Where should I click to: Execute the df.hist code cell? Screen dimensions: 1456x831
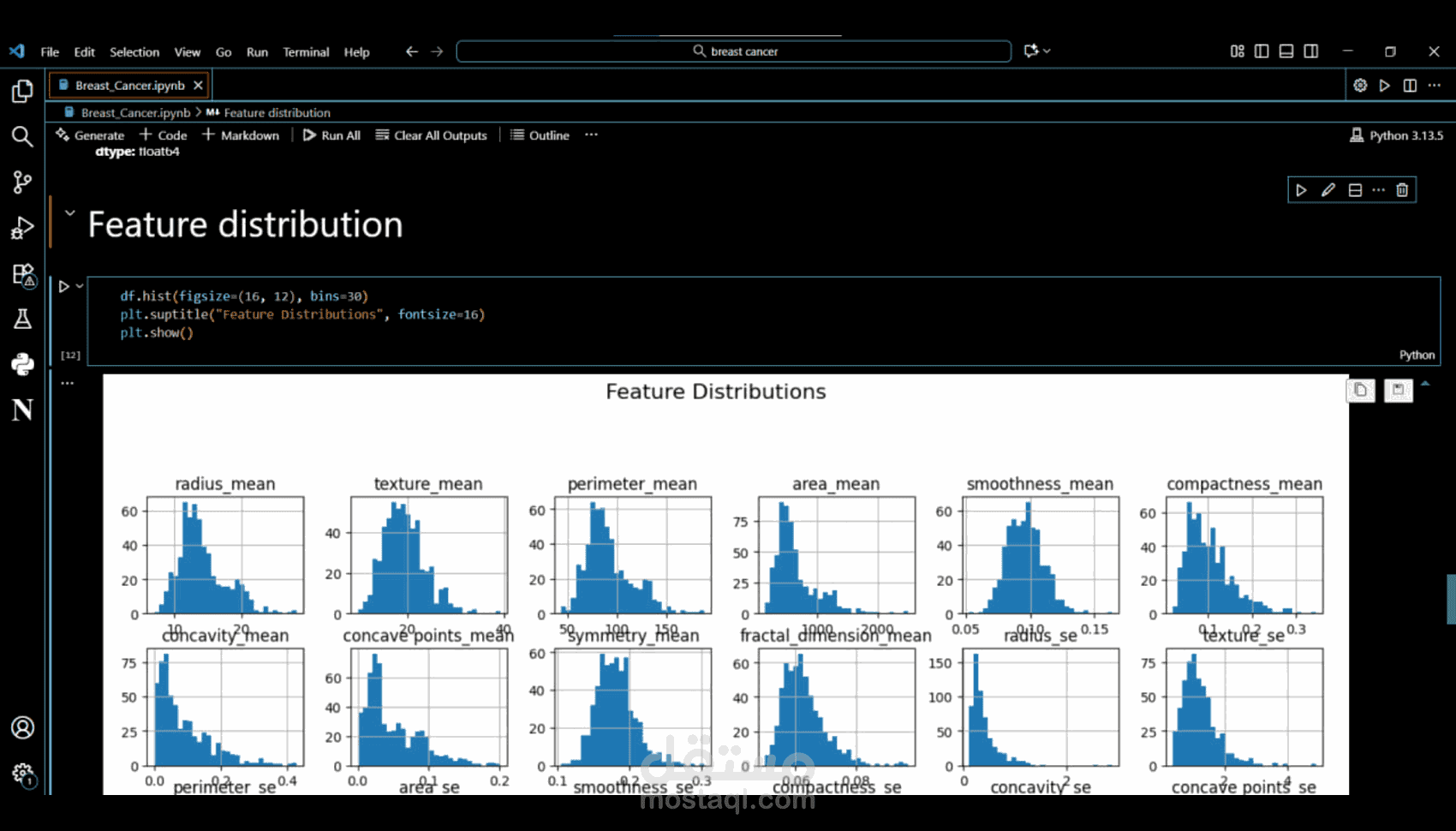click(64, 286)
